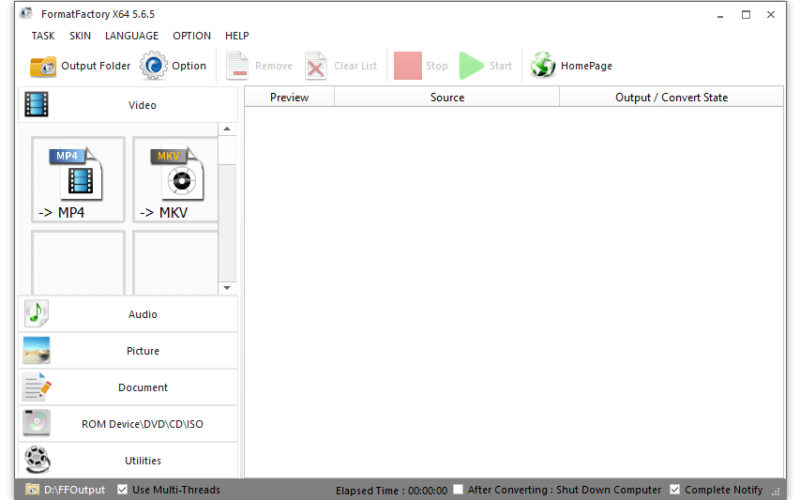800x500 pixels.
Task: Click the Utilities film reel icon
Action: tap(37, 459)
